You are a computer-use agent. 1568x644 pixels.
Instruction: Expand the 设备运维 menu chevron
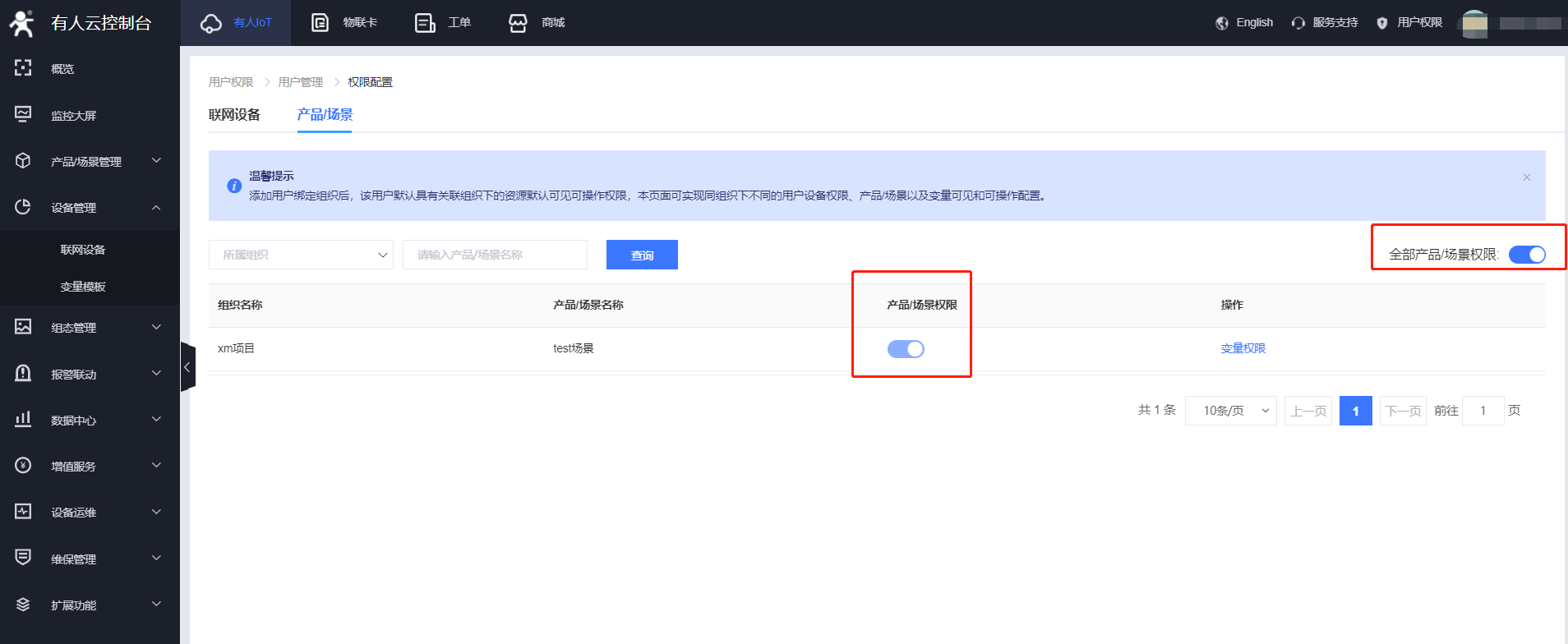156,512
